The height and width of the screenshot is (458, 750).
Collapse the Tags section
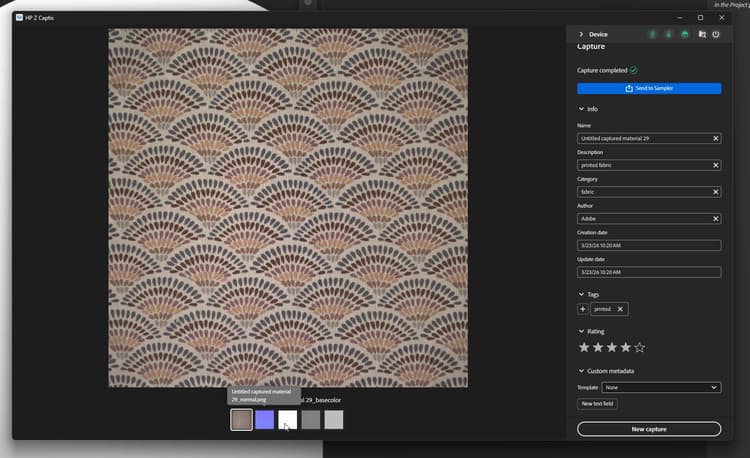(582, 294)
